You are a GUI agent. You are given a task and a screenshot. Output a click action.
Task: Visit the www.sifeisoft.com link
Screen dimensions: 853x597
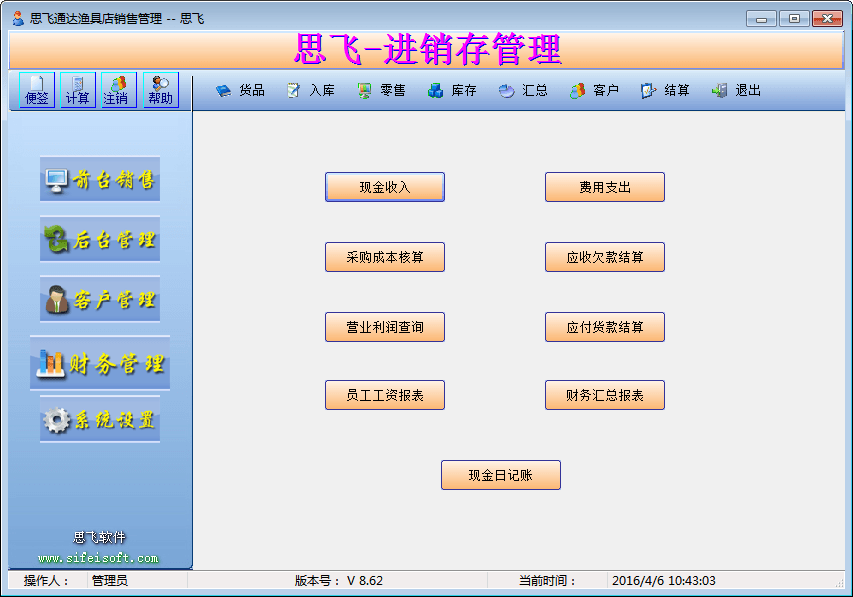[x=98, y=558]
